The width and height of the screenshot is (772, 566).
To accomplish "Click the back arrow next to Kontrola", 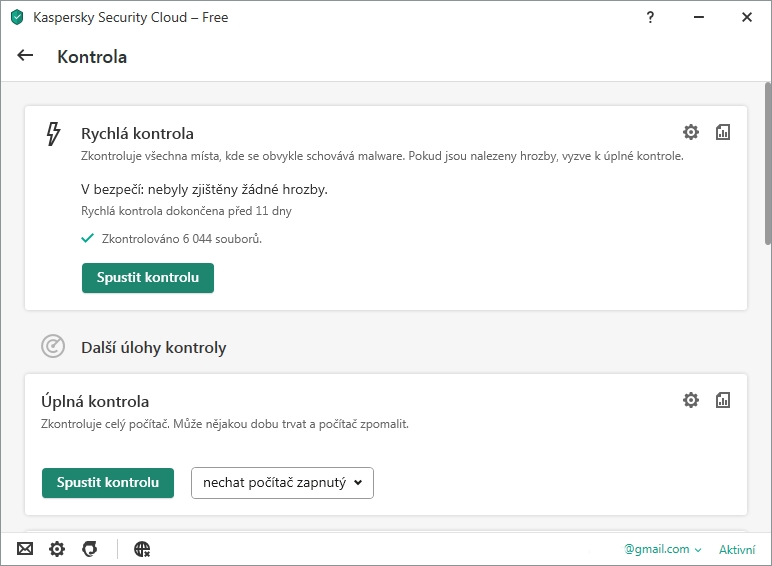I will coord(26,56).
